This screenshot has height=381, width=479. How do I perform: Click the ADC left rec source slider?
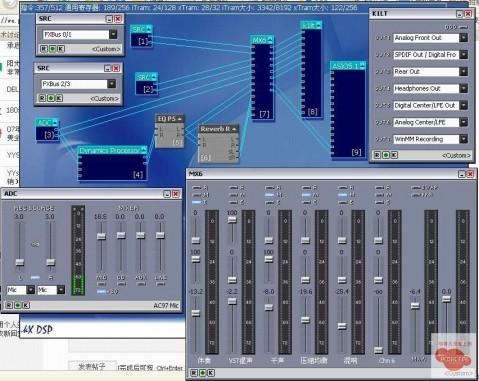(20, 262)
